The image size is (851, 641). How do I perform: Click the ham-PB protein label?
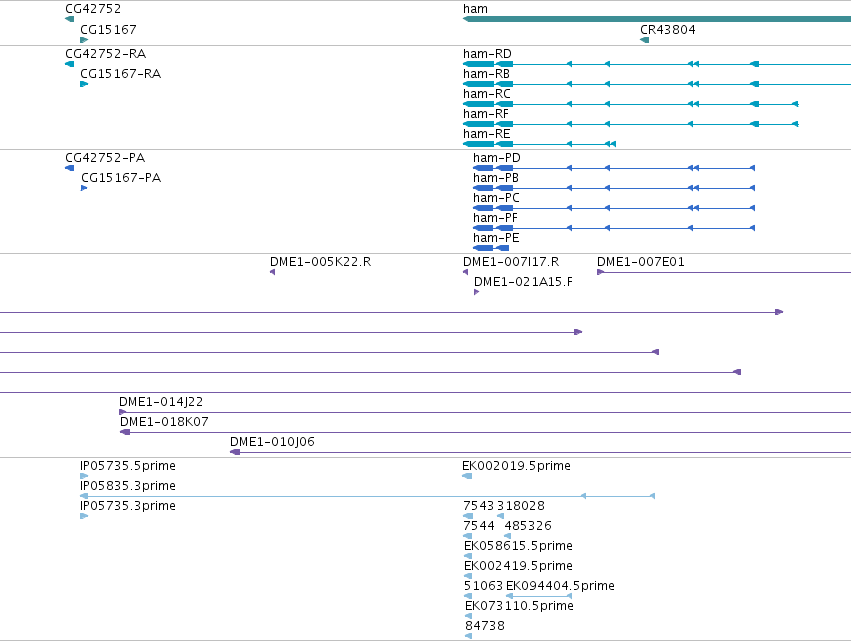[x=496, y=178]
